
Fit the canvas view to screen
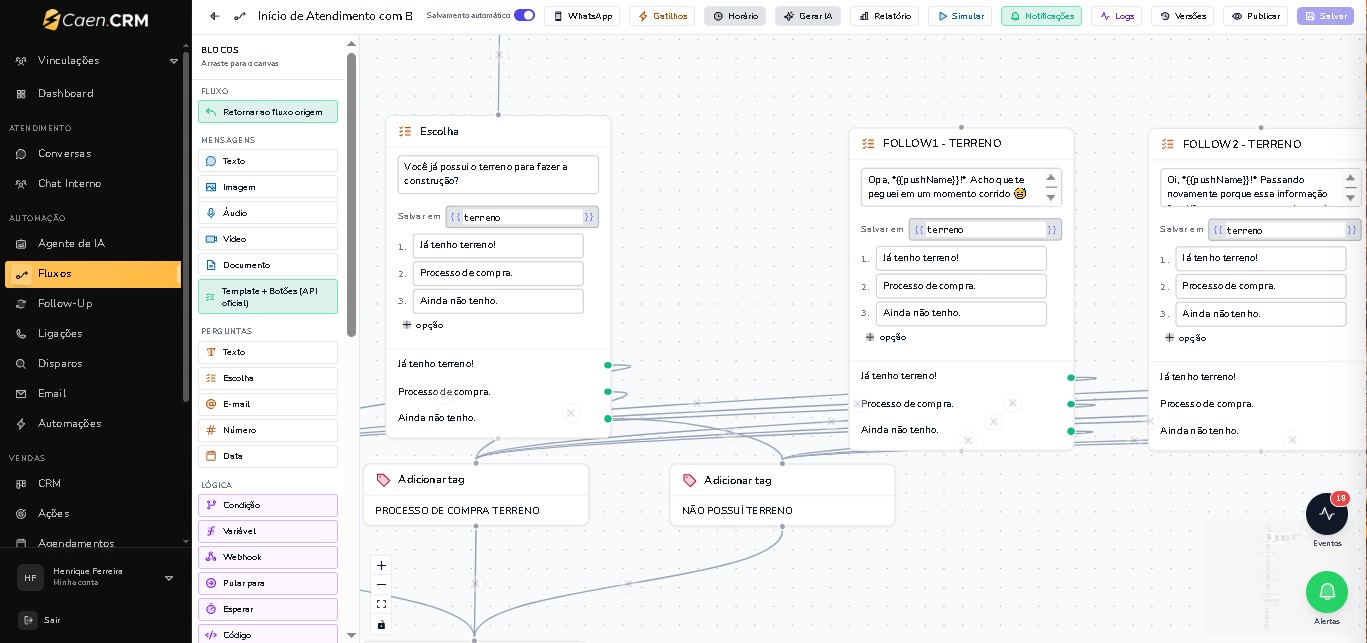click(381, 605)
